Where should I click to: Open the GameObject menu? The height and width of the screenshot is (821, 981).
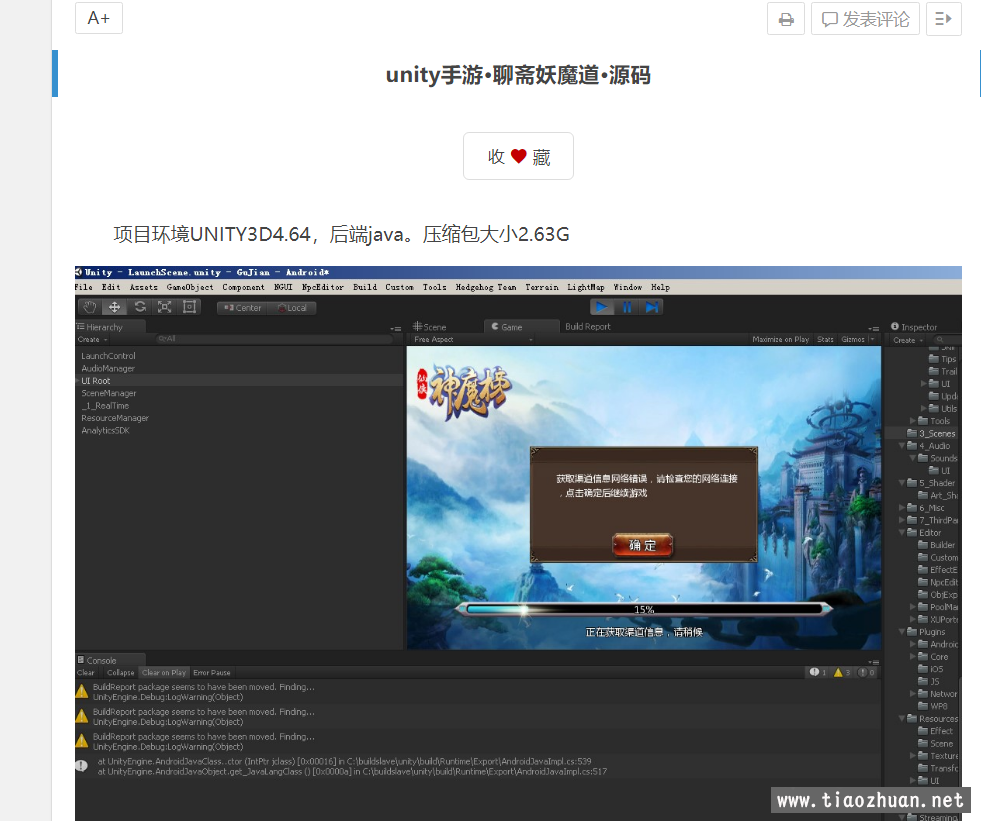[190, 287]
